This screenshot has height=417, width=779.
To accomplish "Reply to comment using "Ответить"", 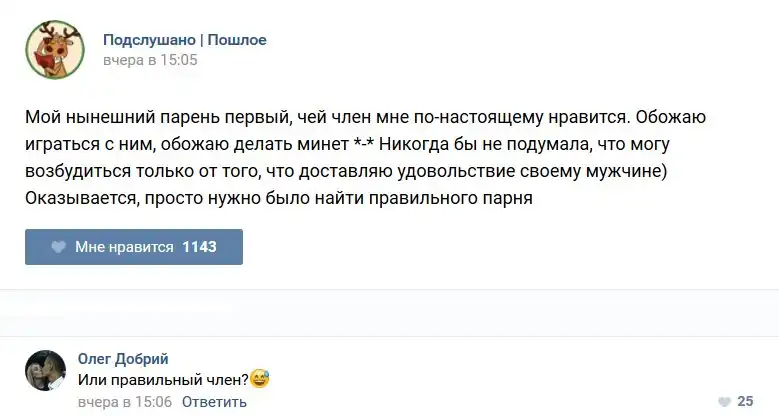I will click(x=214, y=402).
